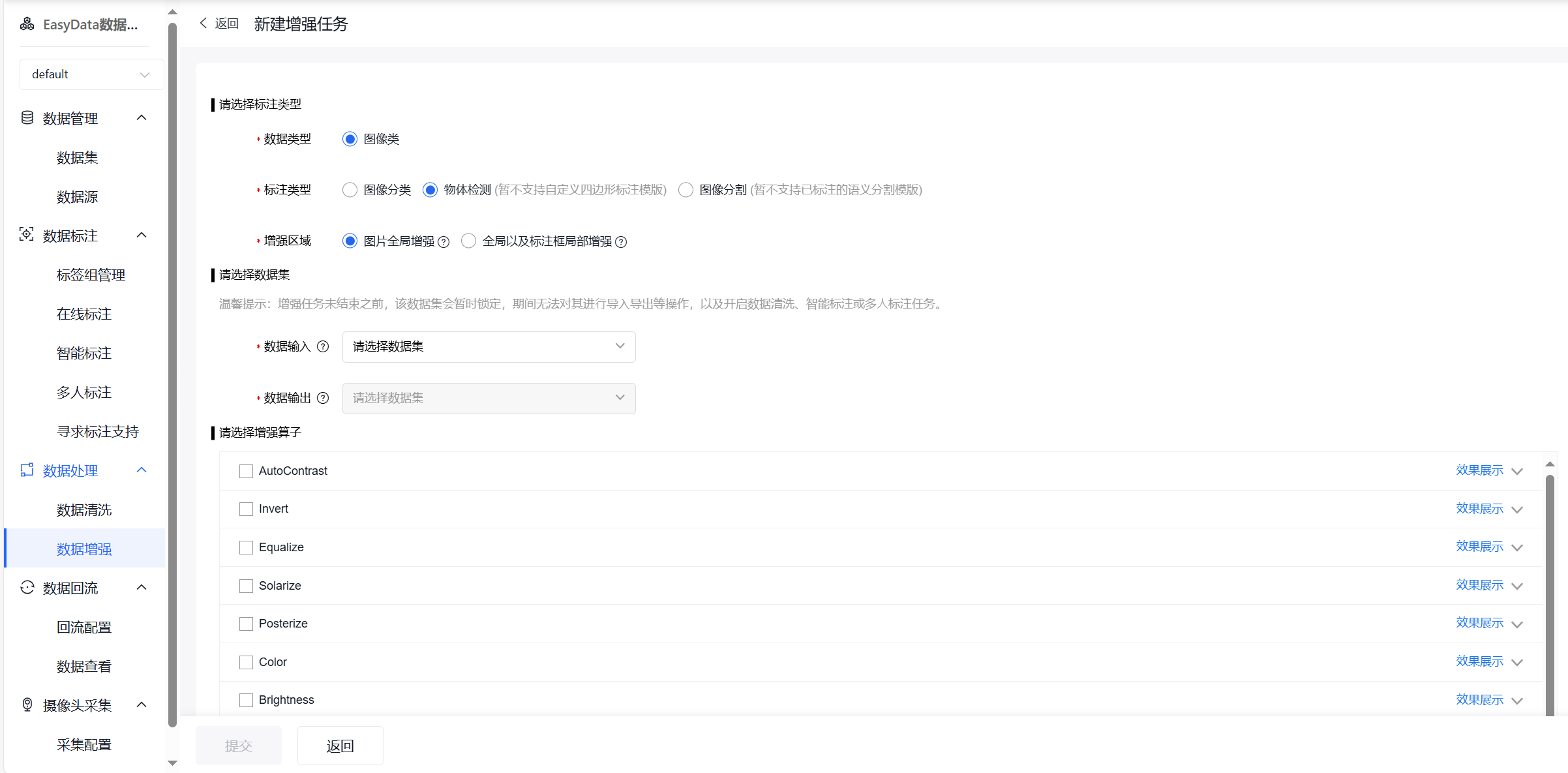The height and width of the screenshot is (773, 1568).
Task: Select the 图像分类 annotation type
Action: [x=350, y=190]
